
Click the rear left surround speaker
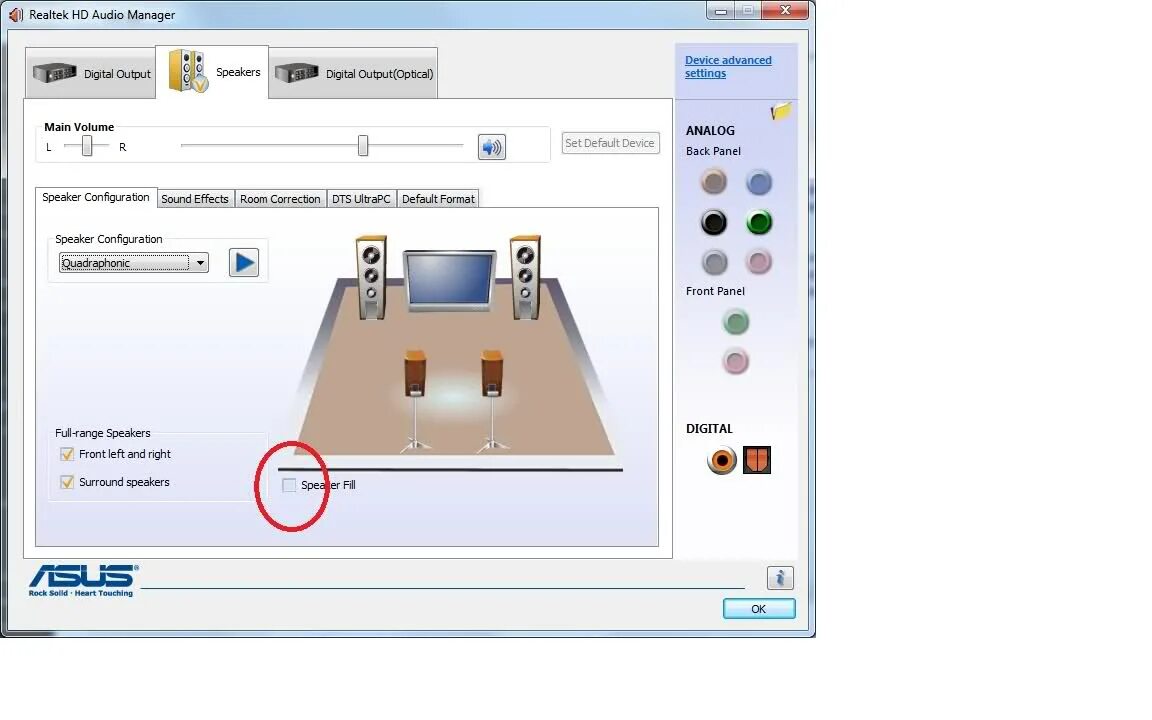(x=415, y=400)
